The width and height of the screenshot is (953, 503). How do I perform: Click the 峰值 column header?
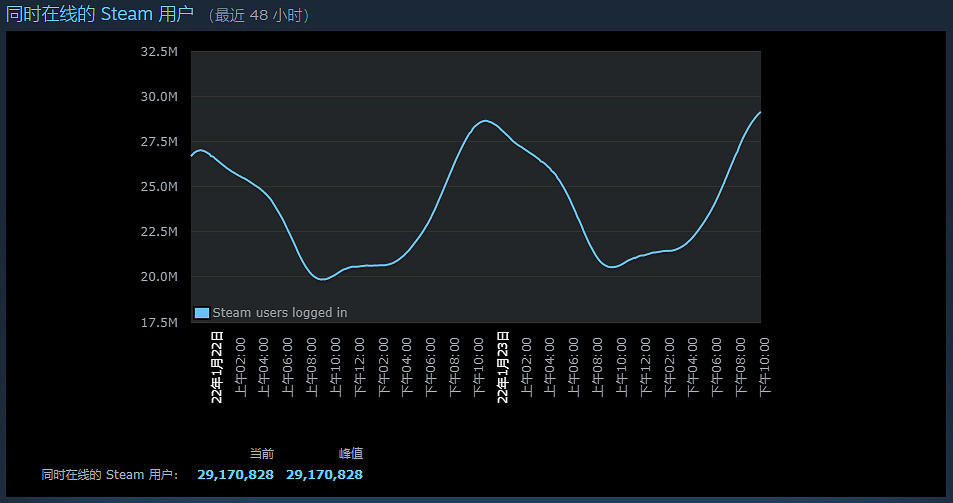coord(350,454)
